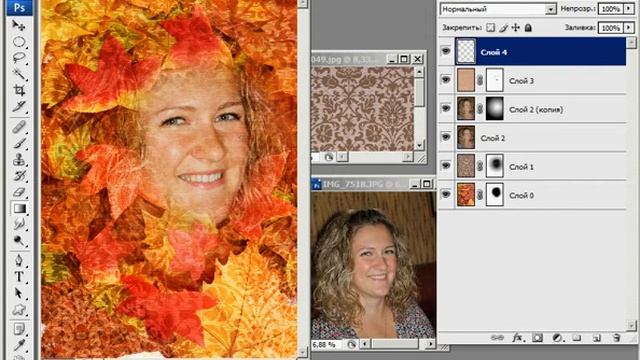
Task: Click the Заливка 100% value field
Action: coord(611,28)
